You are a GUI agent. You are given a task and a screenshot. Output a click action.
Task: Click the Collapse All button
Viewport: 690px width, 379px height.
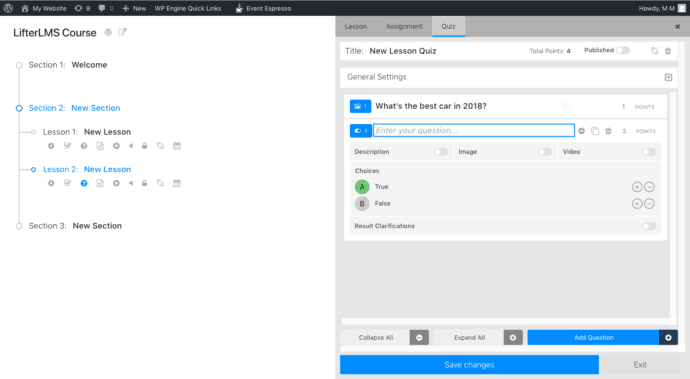385,338
